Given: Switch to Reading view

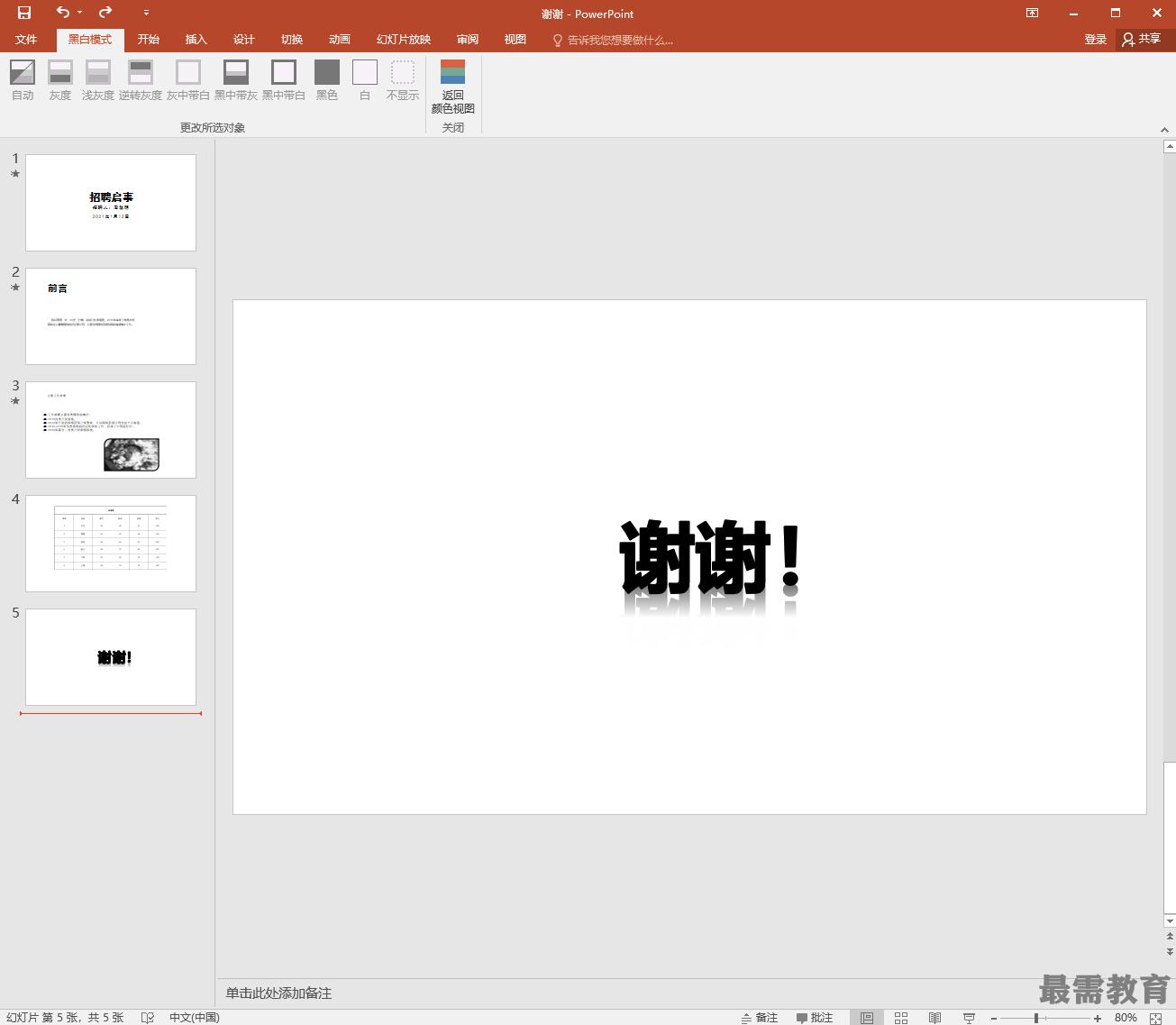Looking at the screenshot, I should click(935, 1017).
